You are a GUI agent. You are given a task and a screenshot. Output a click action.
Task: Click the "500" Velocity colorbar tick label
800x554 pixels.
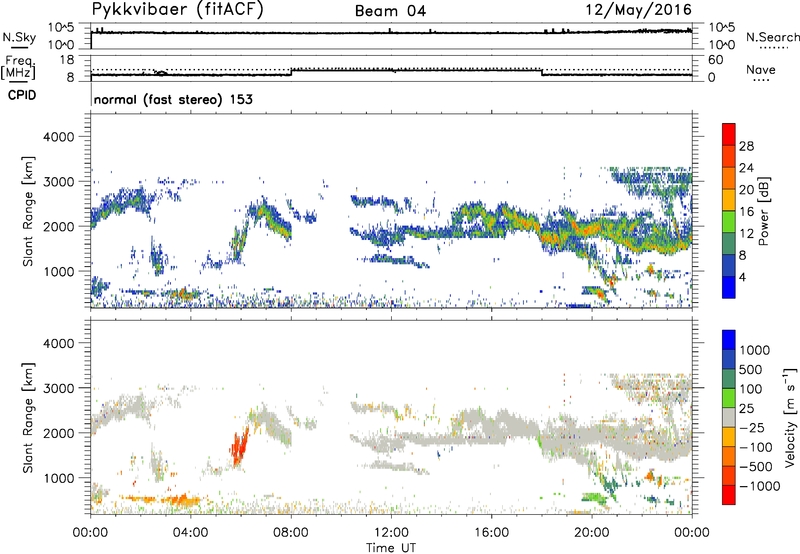[751, 369]
